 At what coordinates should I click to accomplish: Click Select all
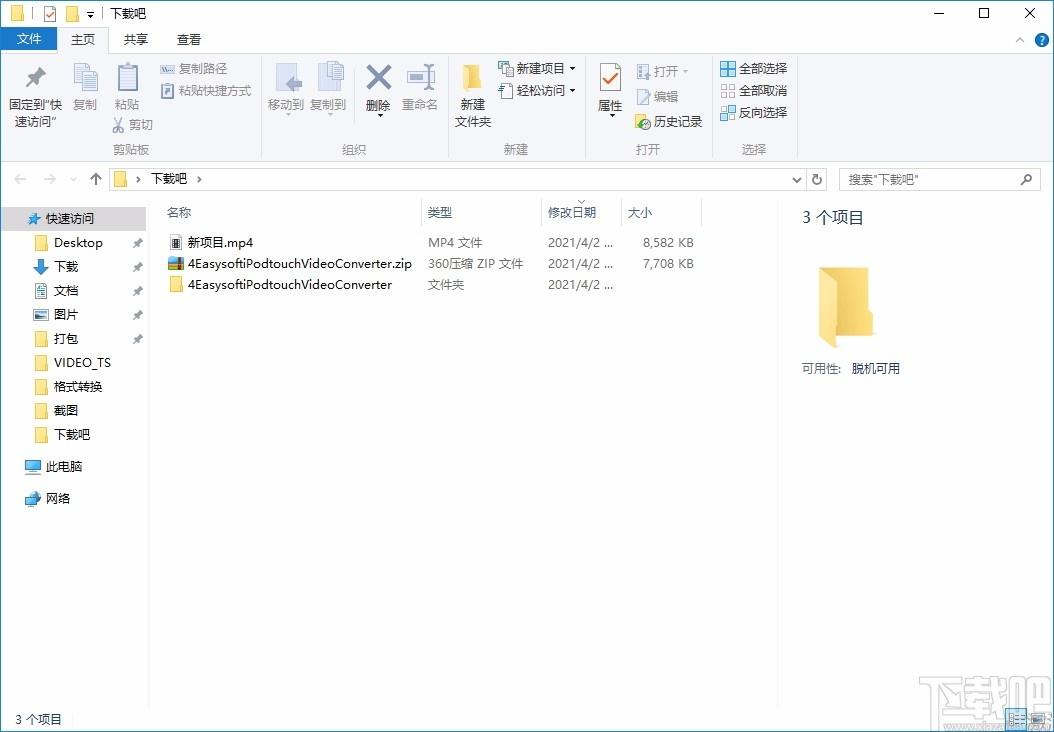pyautogui.click(x=754, y=69)
